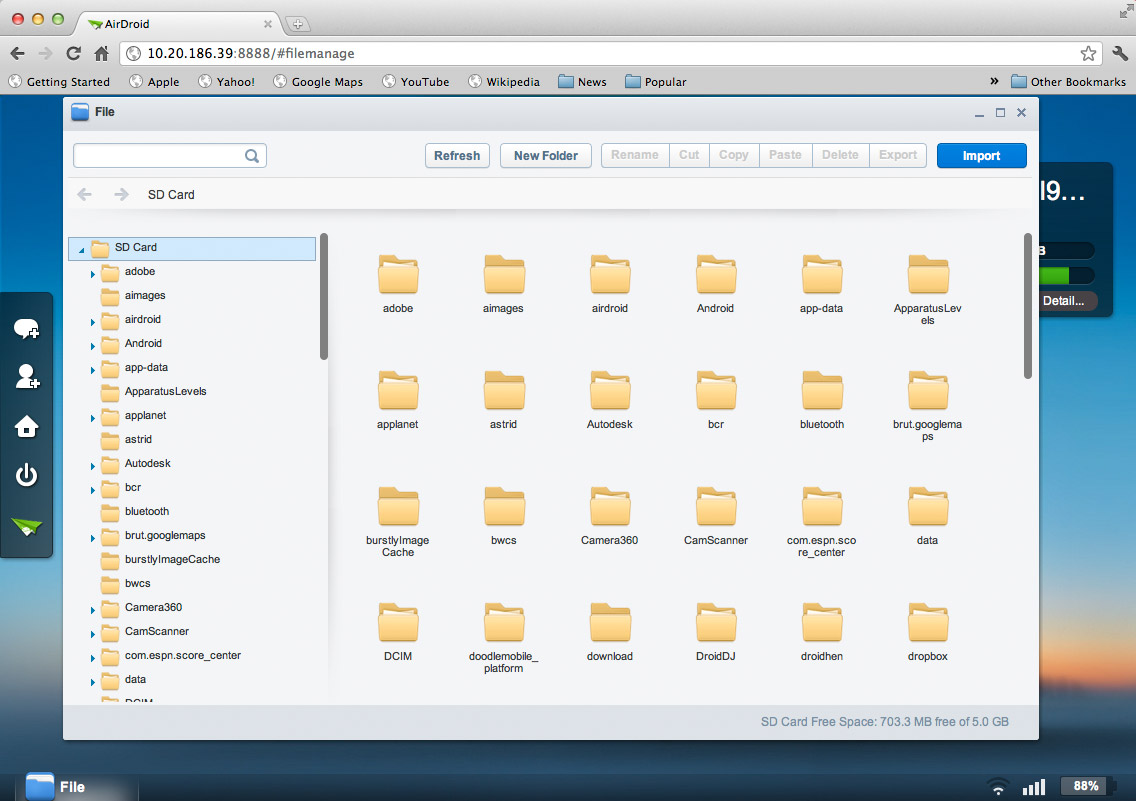Open the search magnifier in File window
Viewport: 1136px width, 801px height.
pyautogui.click(x=253, y=156)
